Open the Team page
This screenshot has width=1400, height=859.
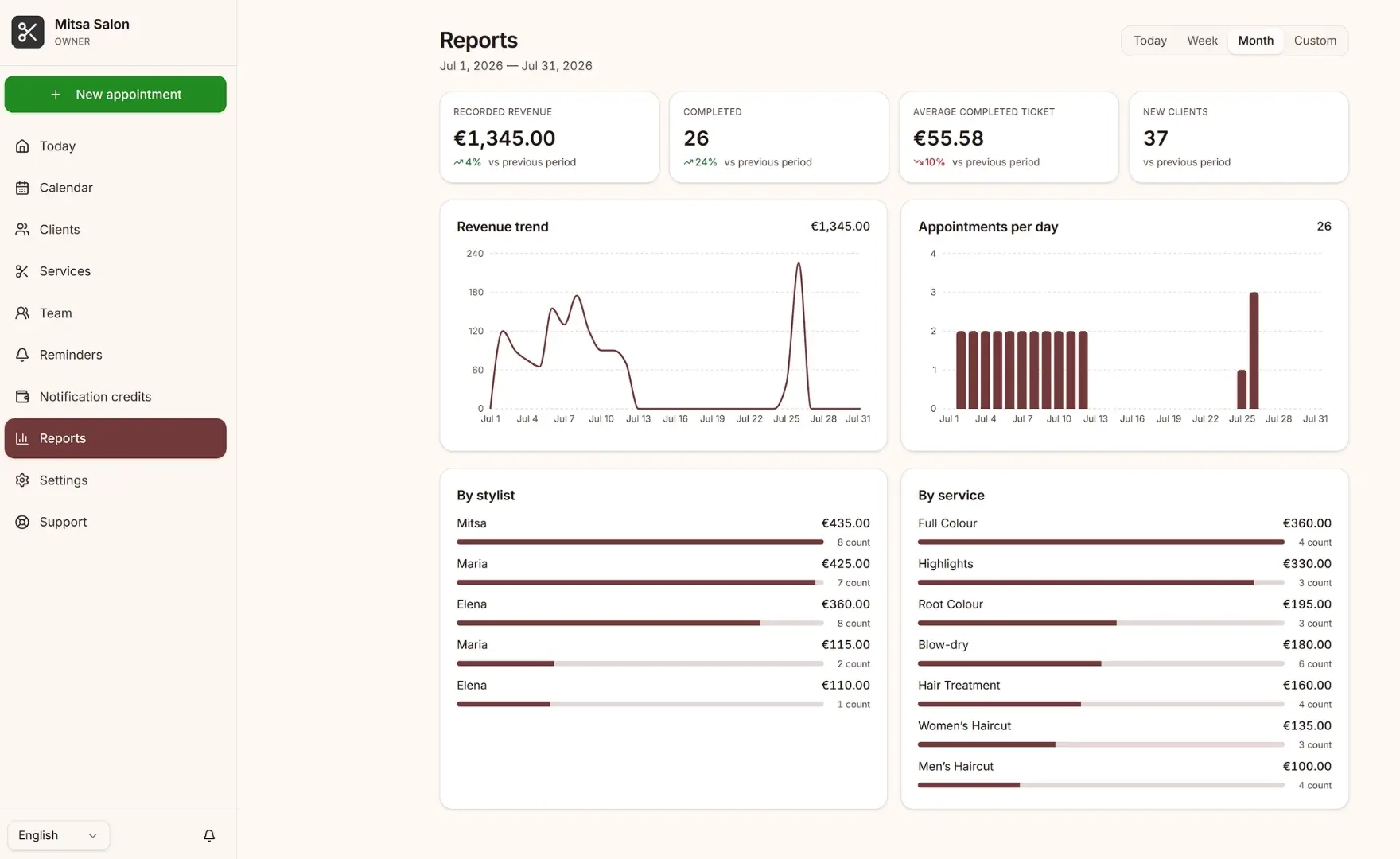tap(115, 313)
